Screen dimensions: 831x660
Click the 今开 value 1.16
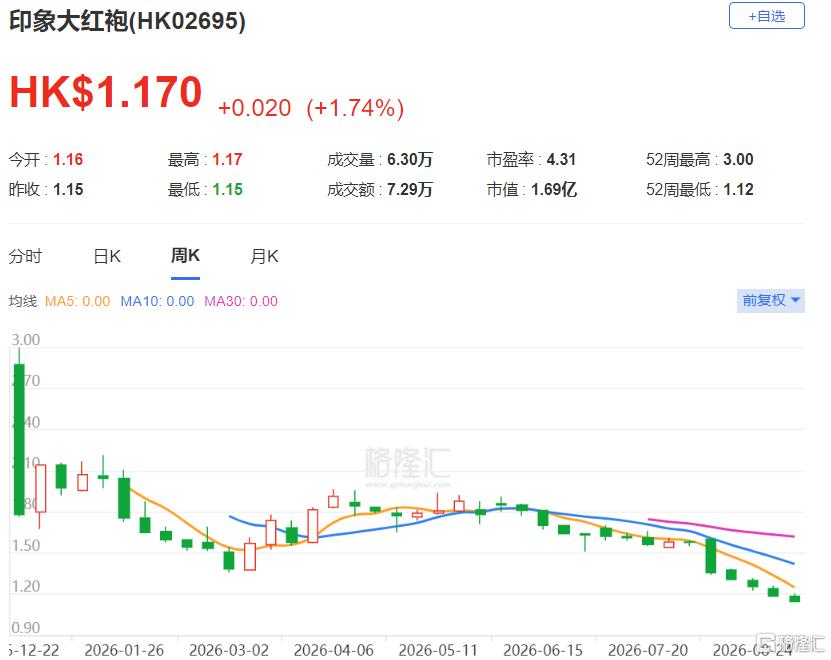(x=68, y=160)
